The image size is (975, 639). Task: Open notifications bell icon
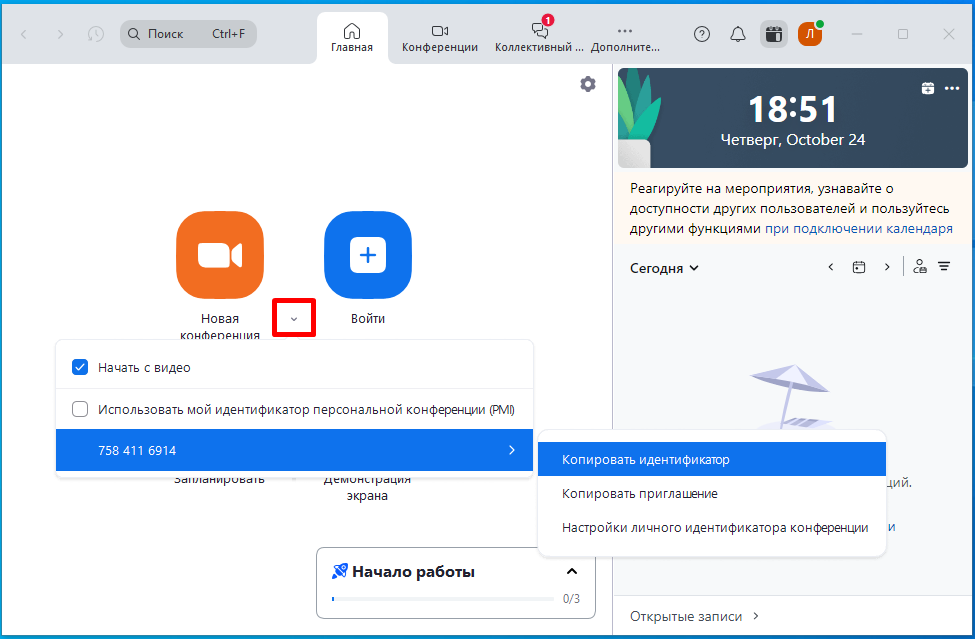(737, 34)
